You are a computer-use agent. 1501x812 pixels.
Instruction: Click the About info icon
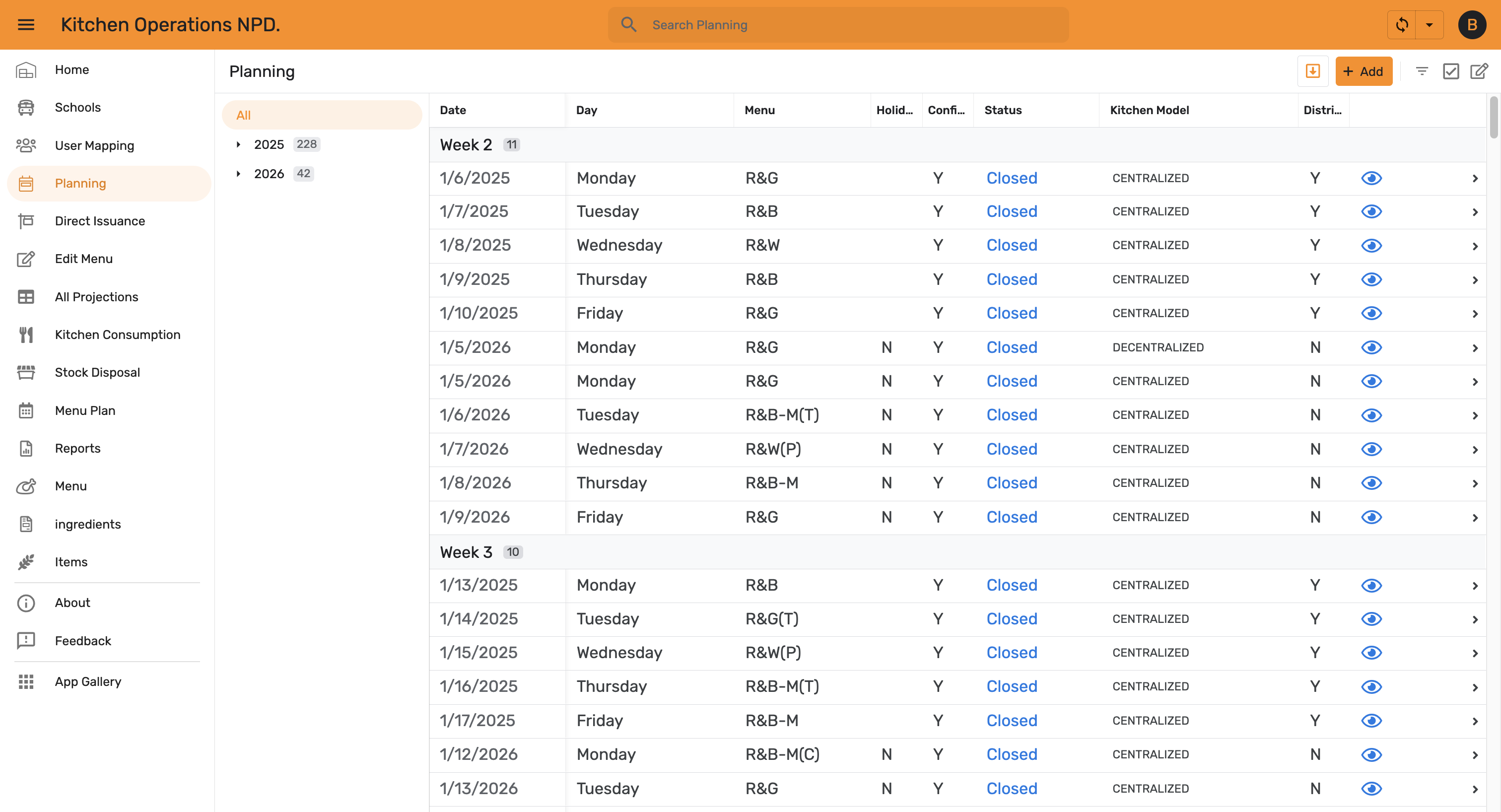[26, 603]
